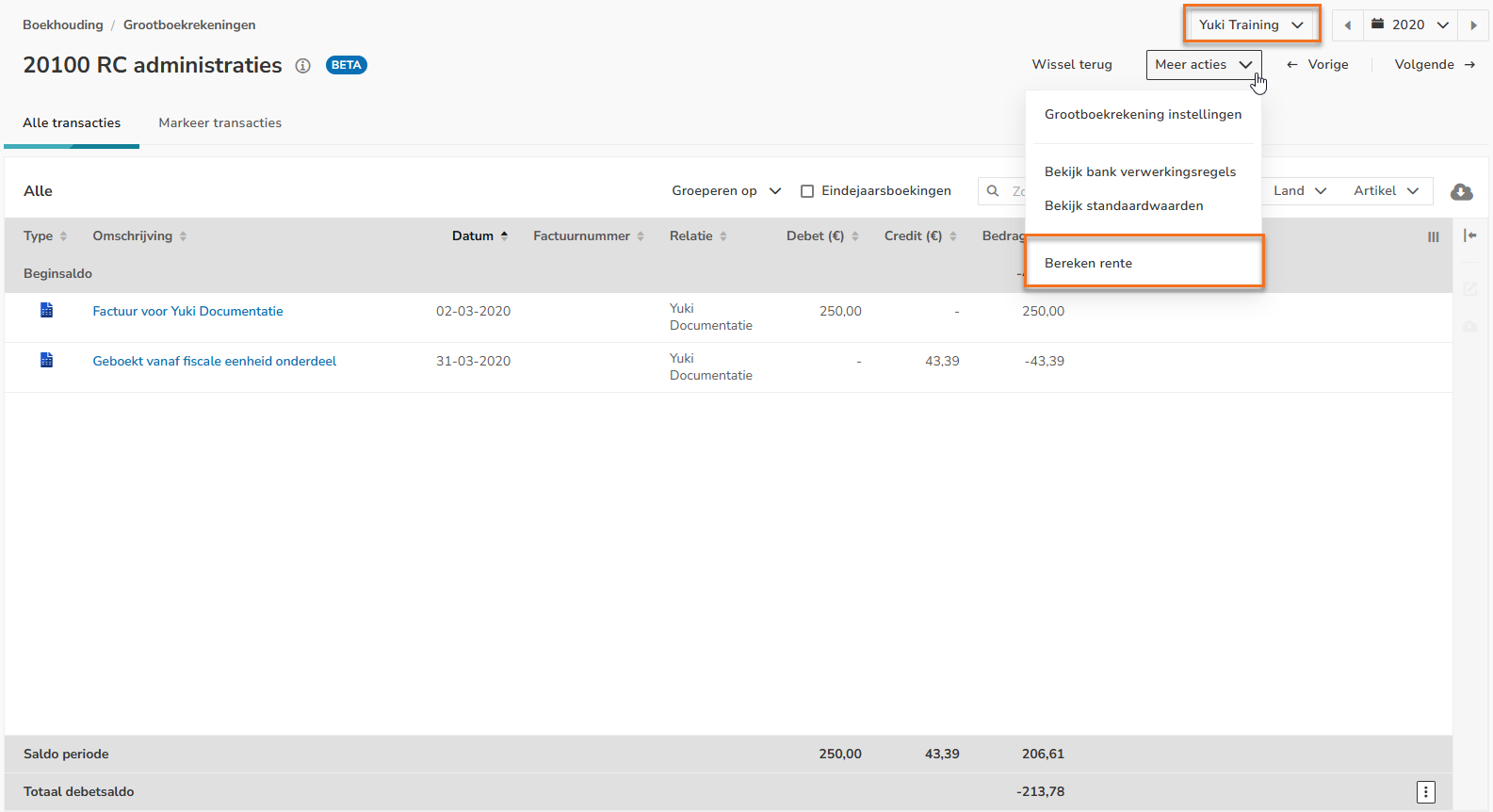
Task: Collapse the Meer acties dropdown
Action: click(1204, 65)
